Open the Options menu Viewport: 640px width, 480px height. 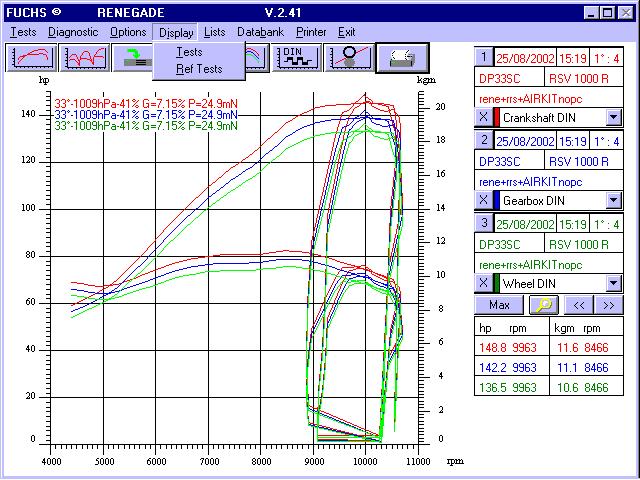tap(128, 32)
